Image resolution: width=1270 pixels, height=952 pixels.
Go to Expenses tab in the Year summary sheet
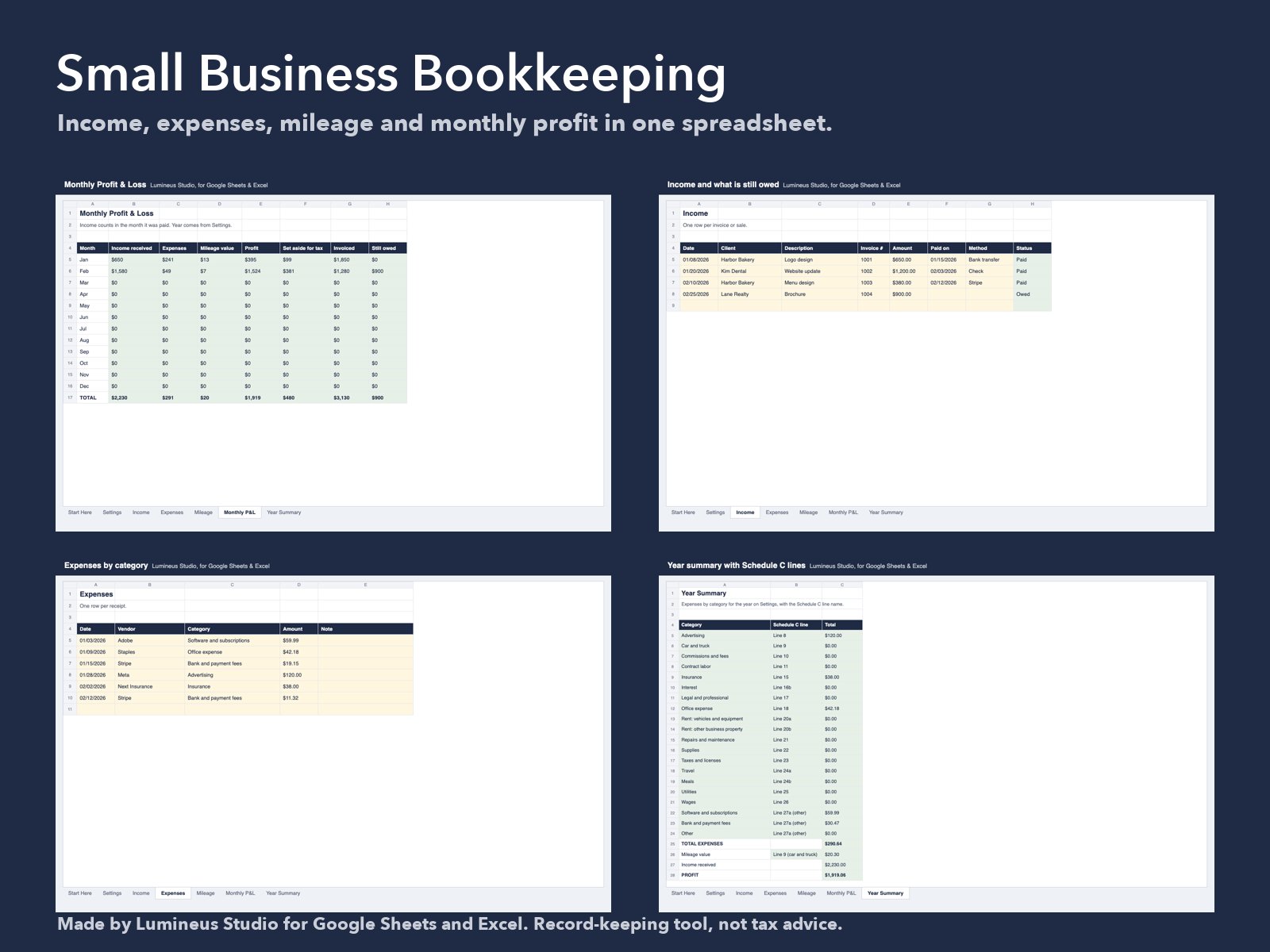(x=775, y=893)
